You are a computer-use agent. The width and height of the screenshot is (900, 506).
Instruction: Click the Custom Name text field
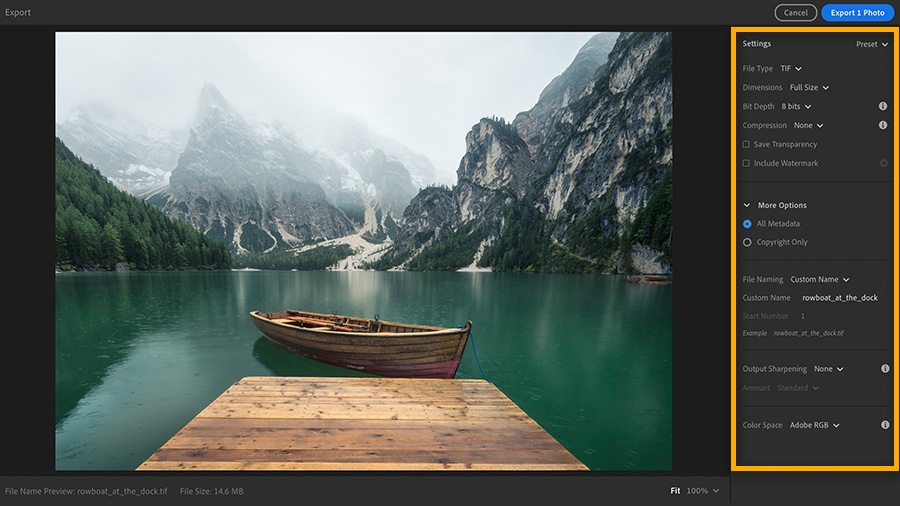tap(840, 298)
